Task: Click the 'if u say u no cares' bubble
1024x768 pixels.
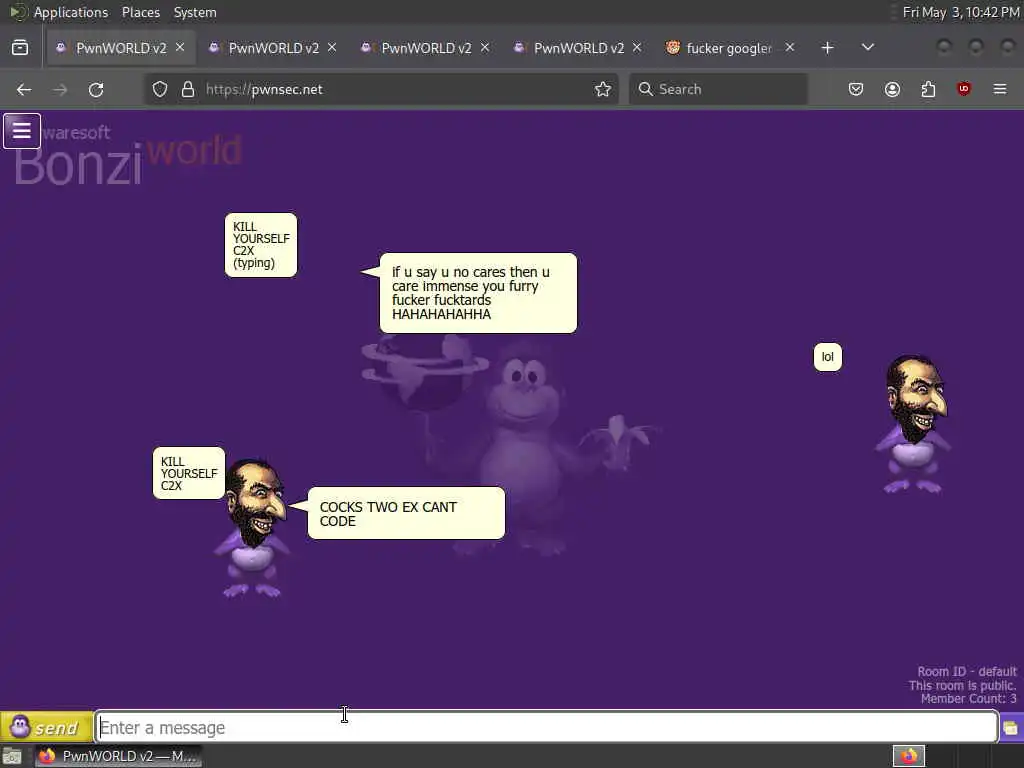Action: coord(478,293)
